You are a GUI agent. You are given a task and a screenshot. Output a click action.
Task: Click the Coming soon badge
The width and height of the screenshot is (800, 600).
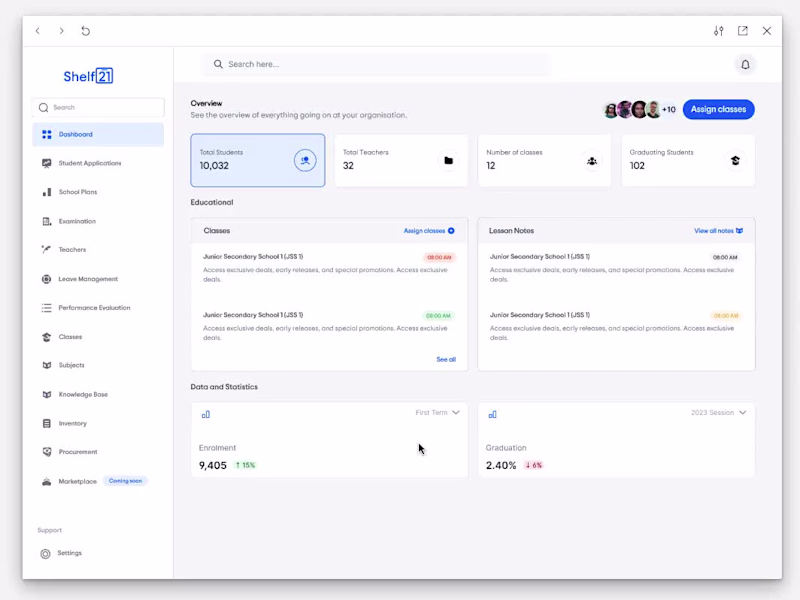tap(126, 481)
